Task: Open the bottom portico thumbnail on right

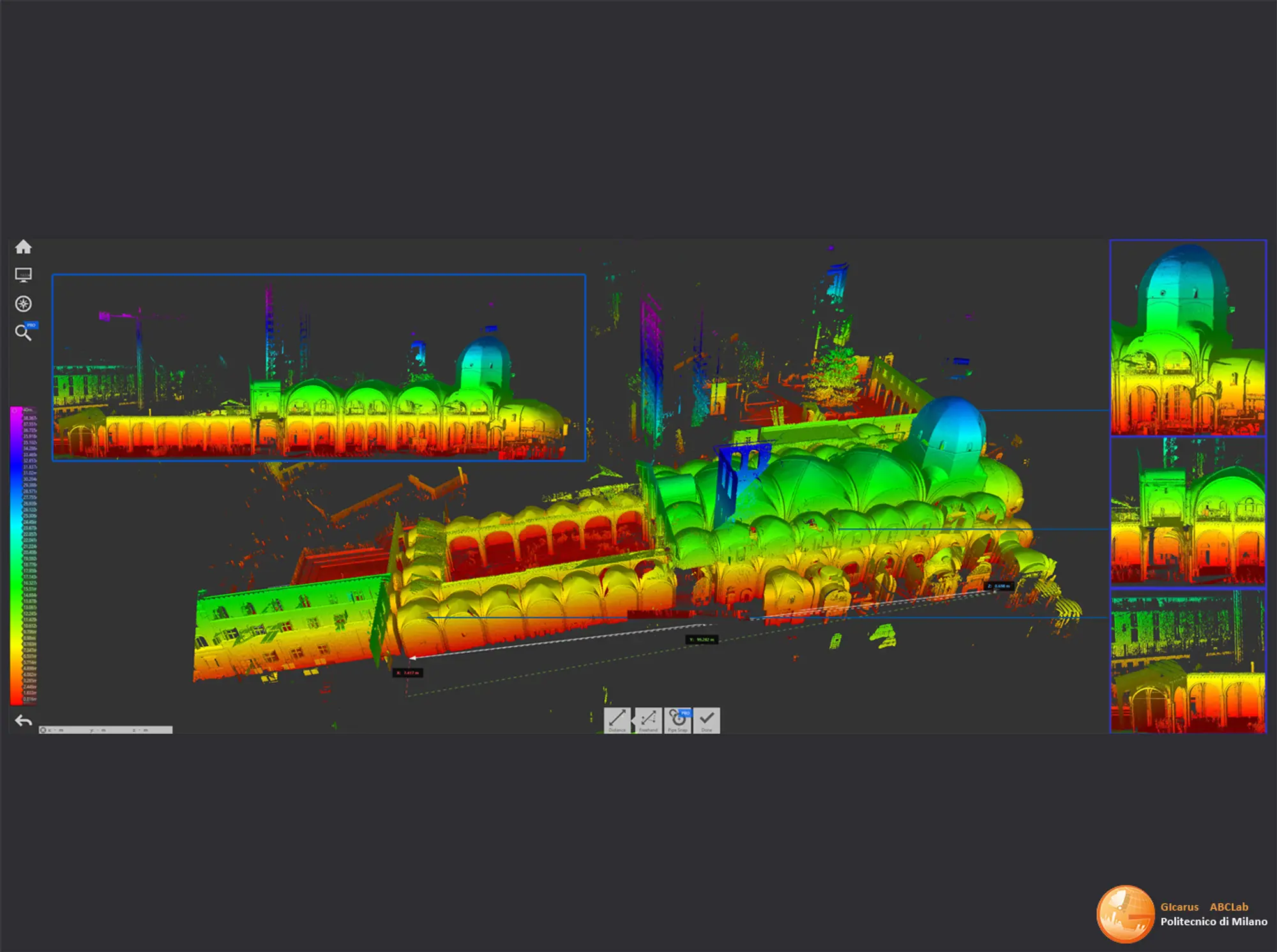Action: pyautogui.click(x=1188, y=661)
